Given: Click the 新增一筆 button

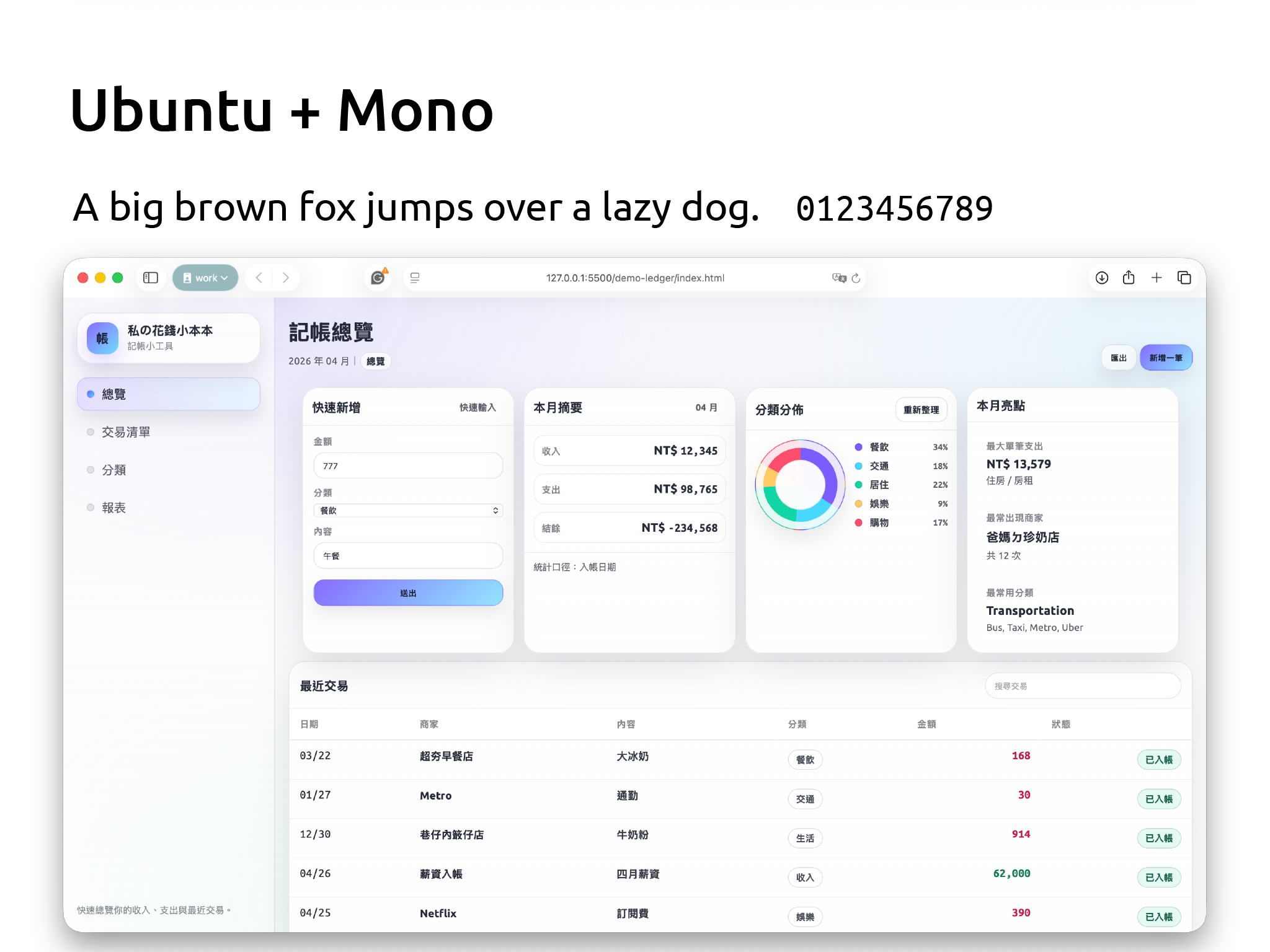Looking at the screenshot, I should [x=1165, y=358].
